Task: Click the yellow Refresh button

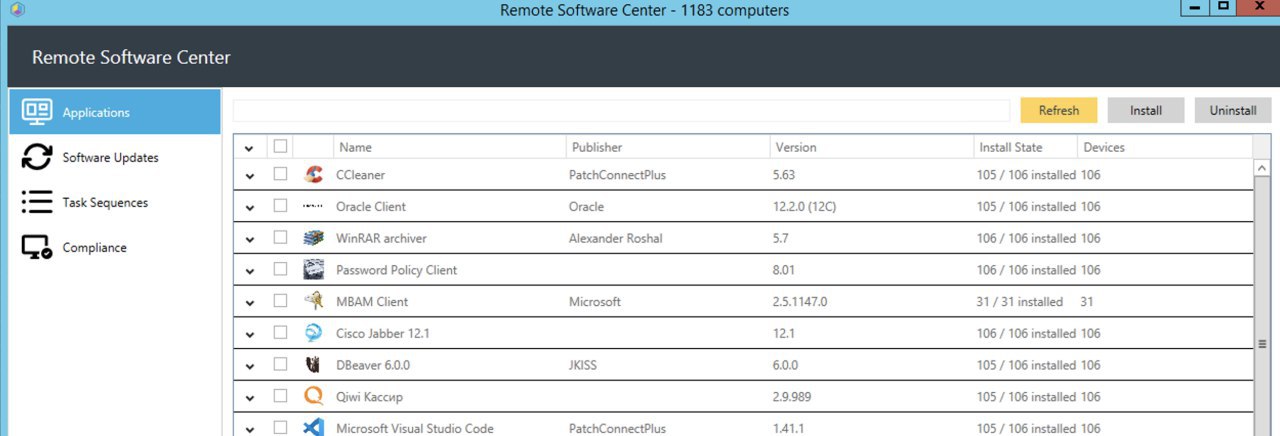Action: coord(1058,110)
